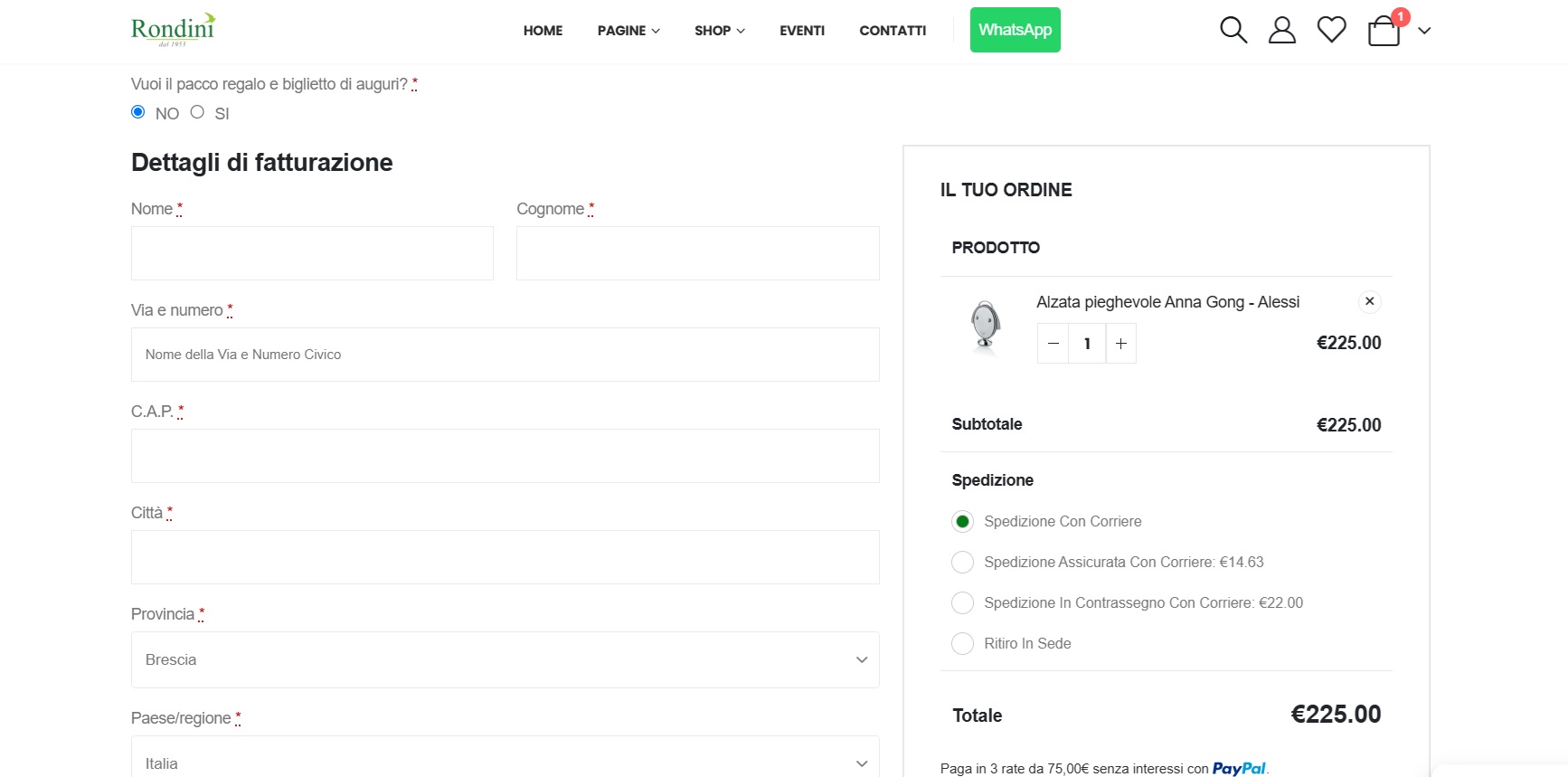
Task: Choose Ritiro In Sede shipping
Action: (962, 644)
